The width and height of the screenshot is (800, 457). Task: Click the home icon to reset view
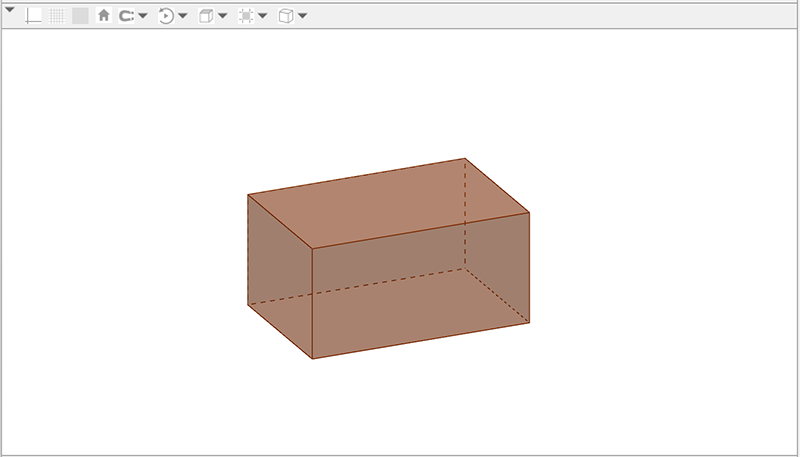(104, 16)
